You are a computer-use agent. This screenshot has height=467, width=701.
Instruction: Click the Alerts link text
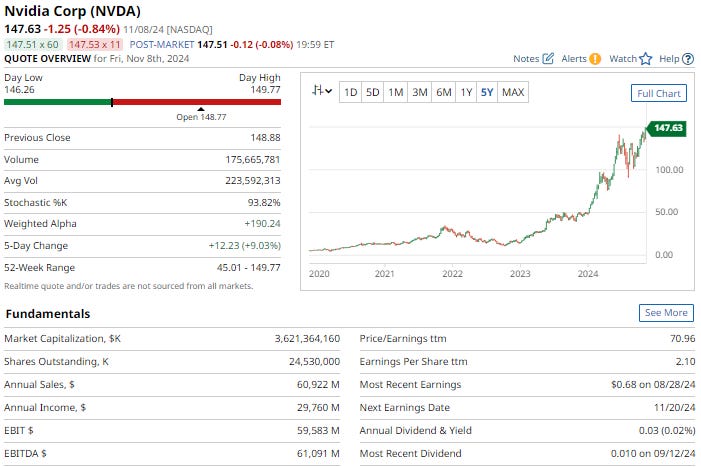pos(574,59)
